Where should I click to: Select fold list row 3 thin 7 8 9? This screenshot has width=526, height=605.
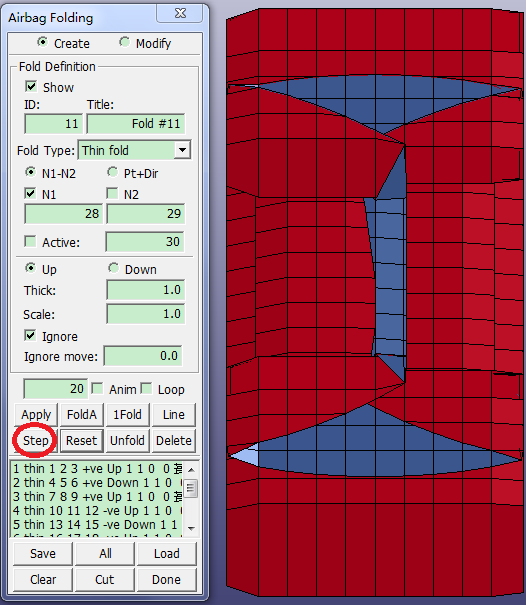pyautogui.click(x=96, y=497)
